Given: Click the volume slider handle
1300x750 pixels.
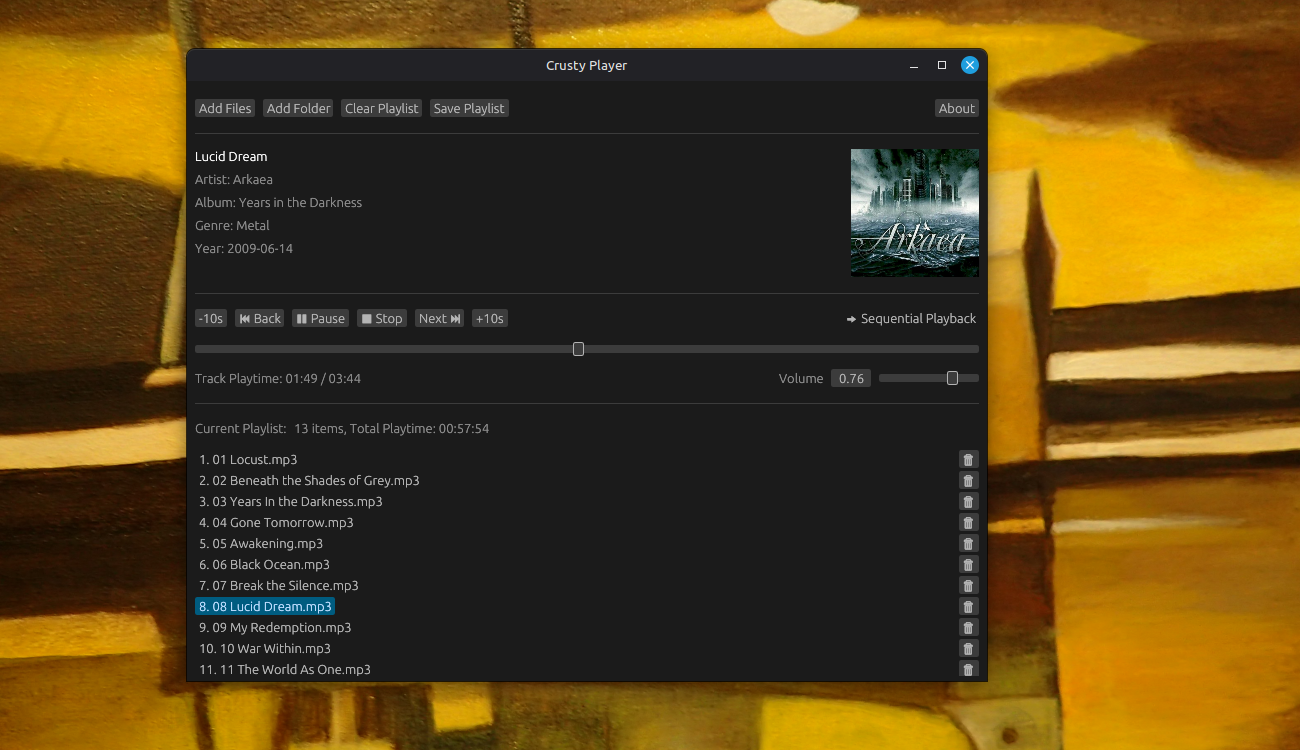Looking at the screenshot, I should click(x=952, y=378).
